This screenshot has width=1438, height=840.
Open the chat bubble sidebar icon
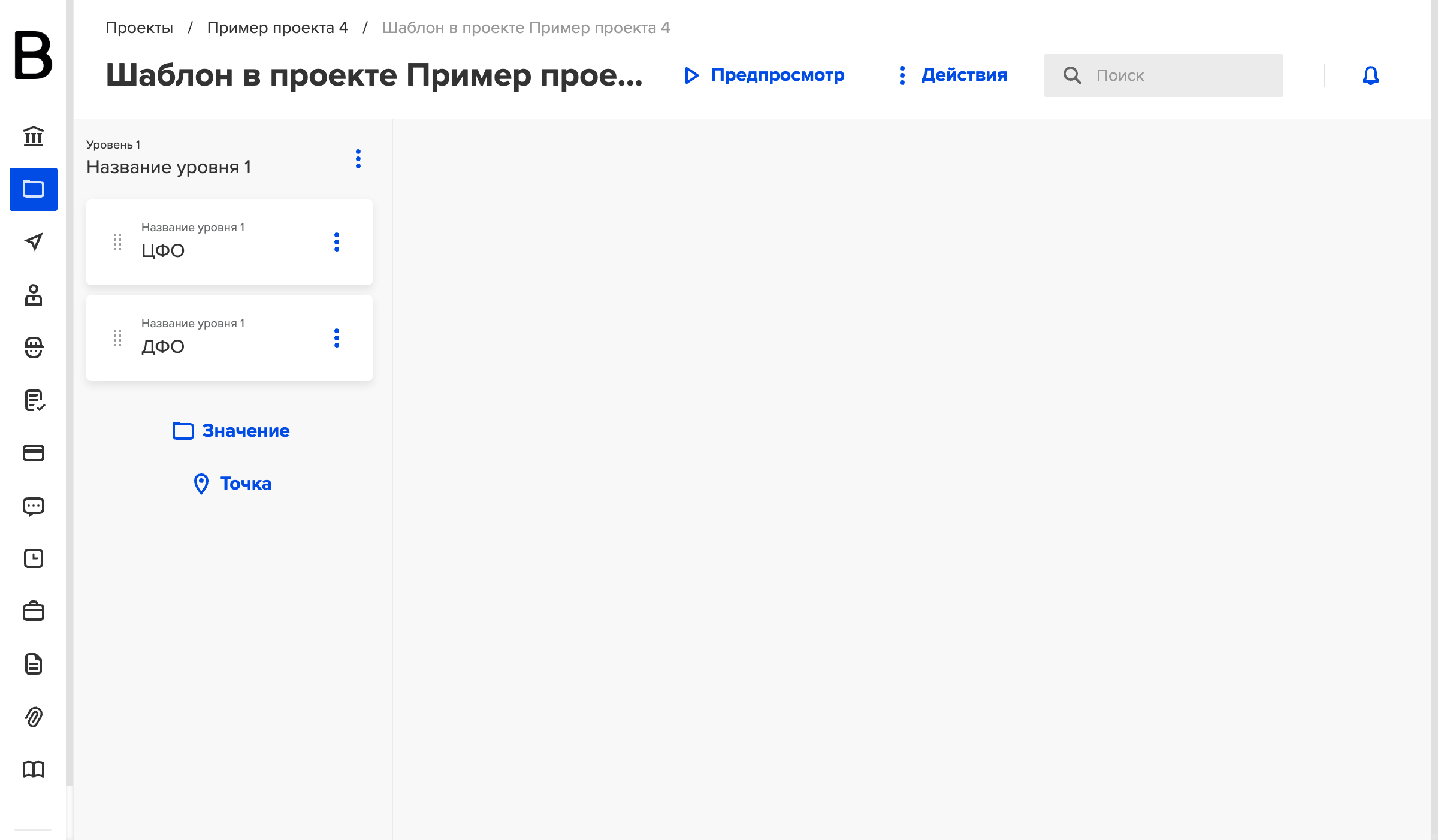[x=34, y=506]
